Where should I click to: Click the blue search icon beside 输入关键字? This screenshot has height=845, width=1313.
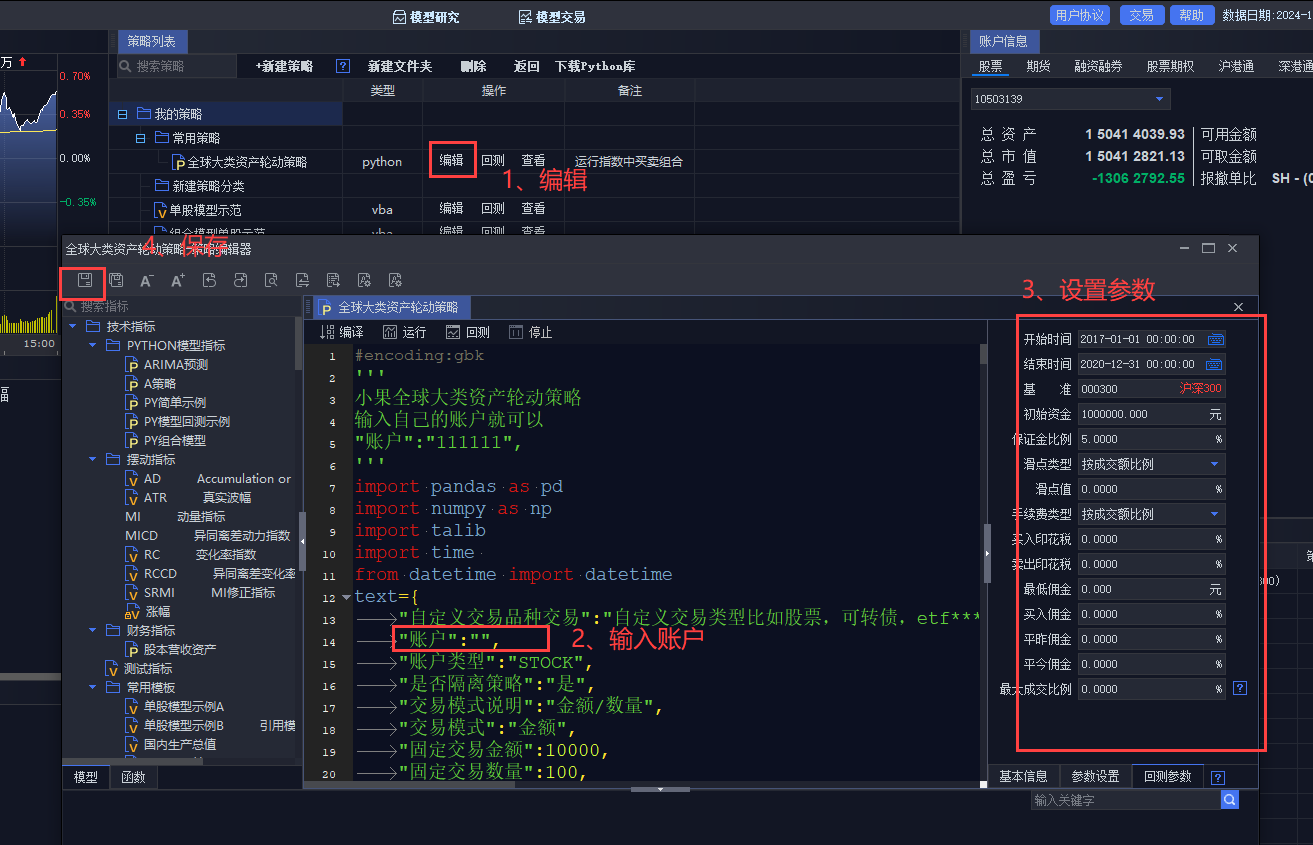1230,800
